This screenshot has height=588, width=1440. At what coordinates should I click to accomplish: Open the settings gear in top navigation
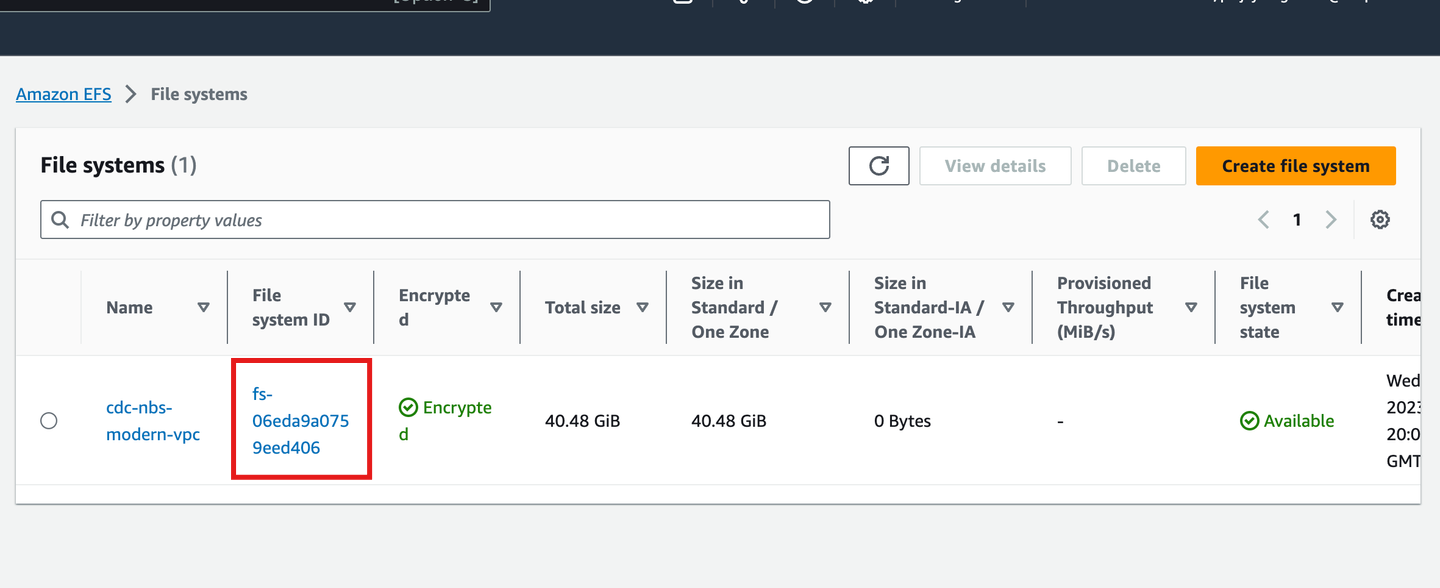point(864,2)
